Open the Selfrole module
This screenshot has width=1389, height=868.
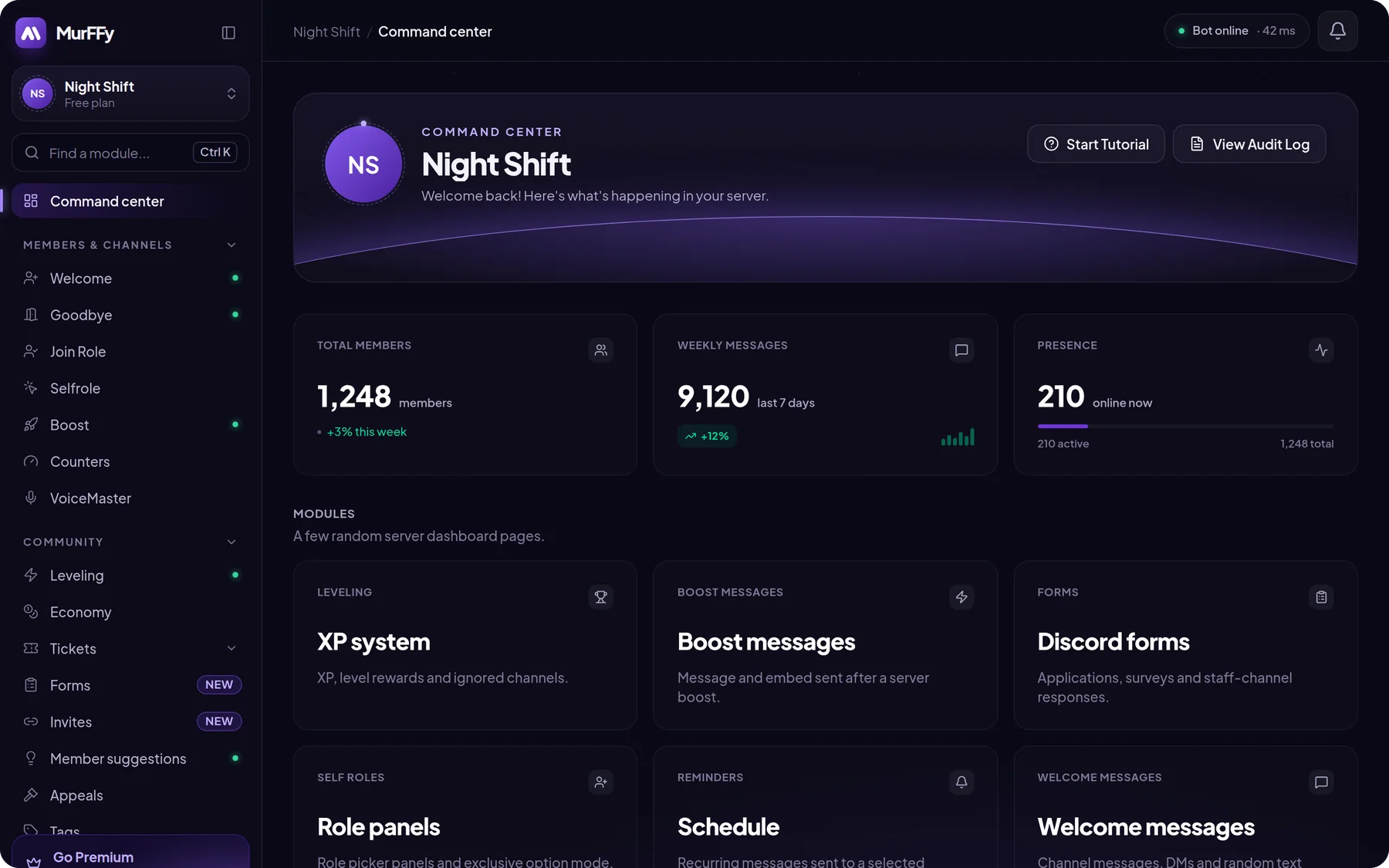pos(130,388)
